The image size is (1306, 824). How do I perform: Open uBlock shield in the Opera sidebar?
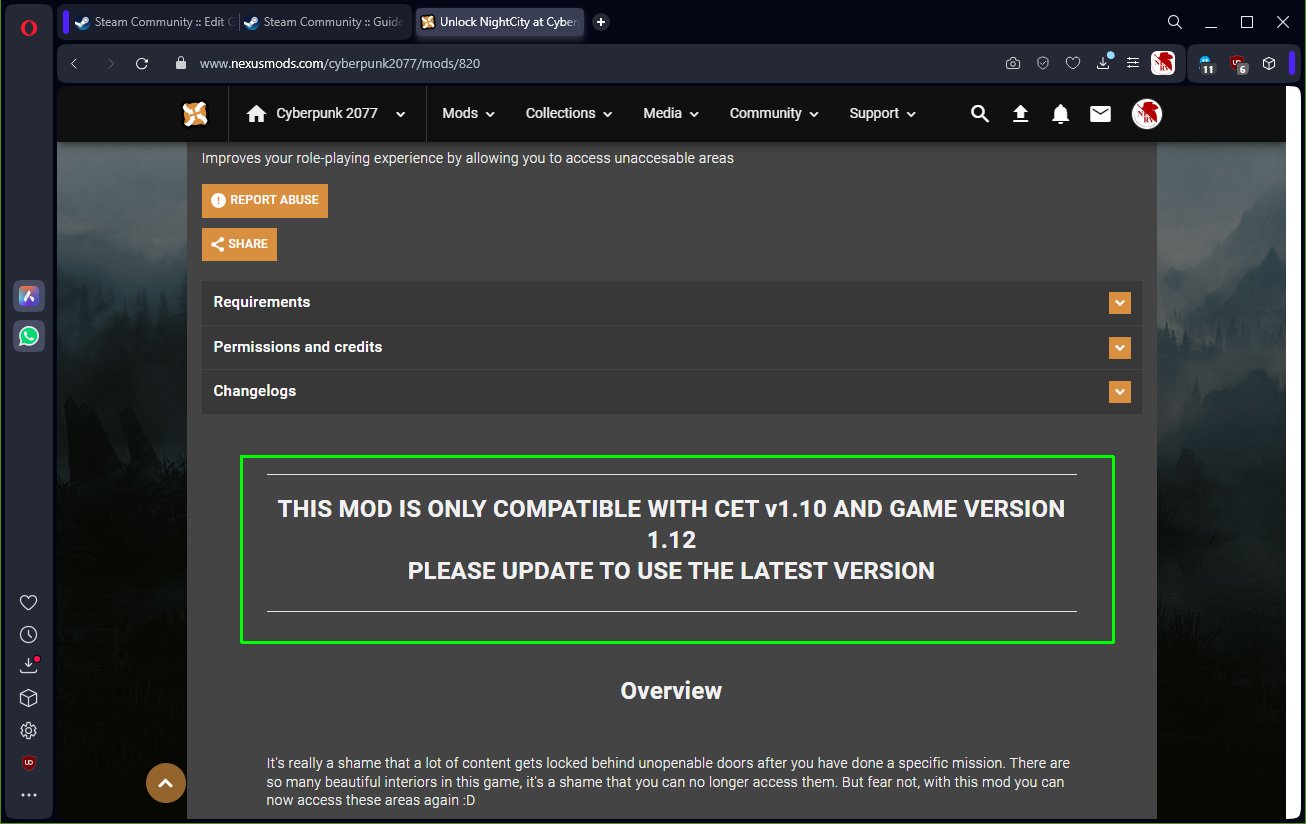(29, 763)
